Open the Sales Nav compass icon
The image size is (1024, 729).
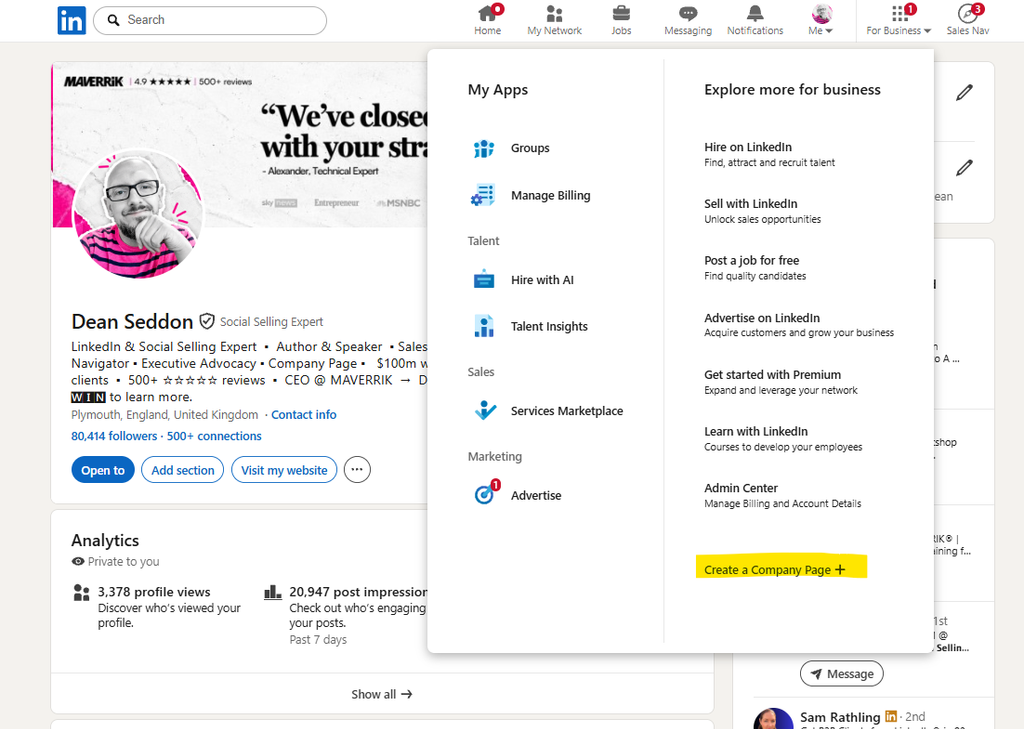pyautogui.click(x=967, y=13)
